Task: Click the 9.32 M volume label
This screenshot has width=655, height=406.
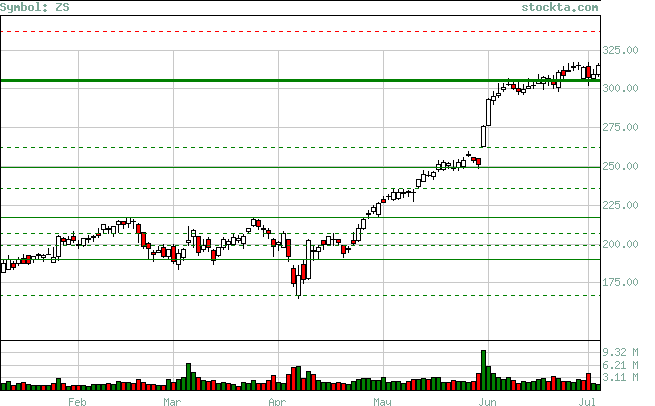Action: coord(620,352)
